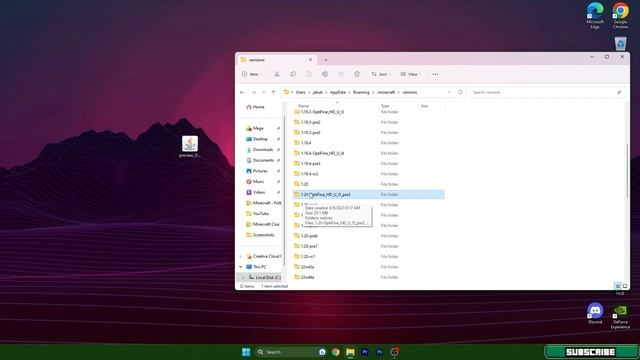Select GeForce Experience desktop icon
The width and height of the screenshot is (640, 360).
pyautogui.click(x=620, y=317)
